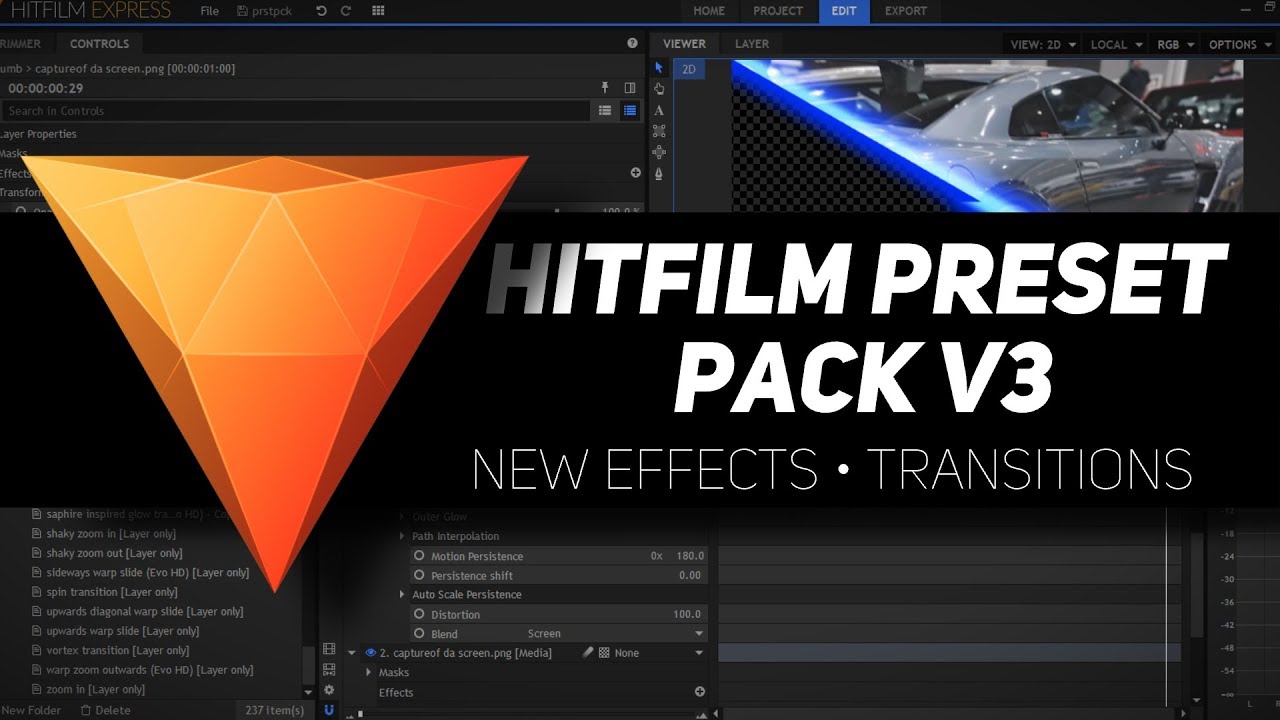Toggle keyframing for Blend
The width and height of the screenshot is (1280, 720).
420,634
